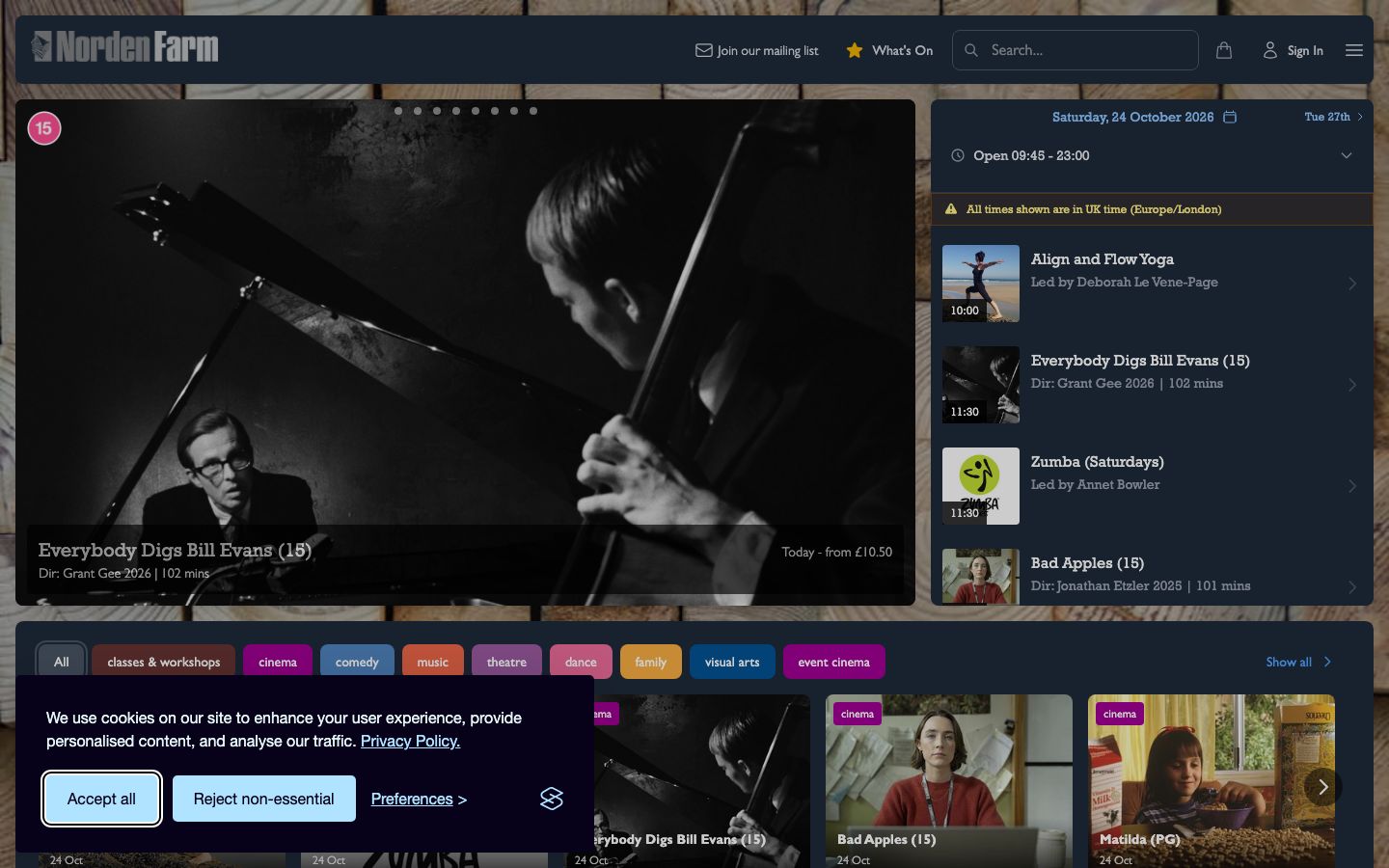
Task: Click Show all events link
Action: tap(1298, 662)
